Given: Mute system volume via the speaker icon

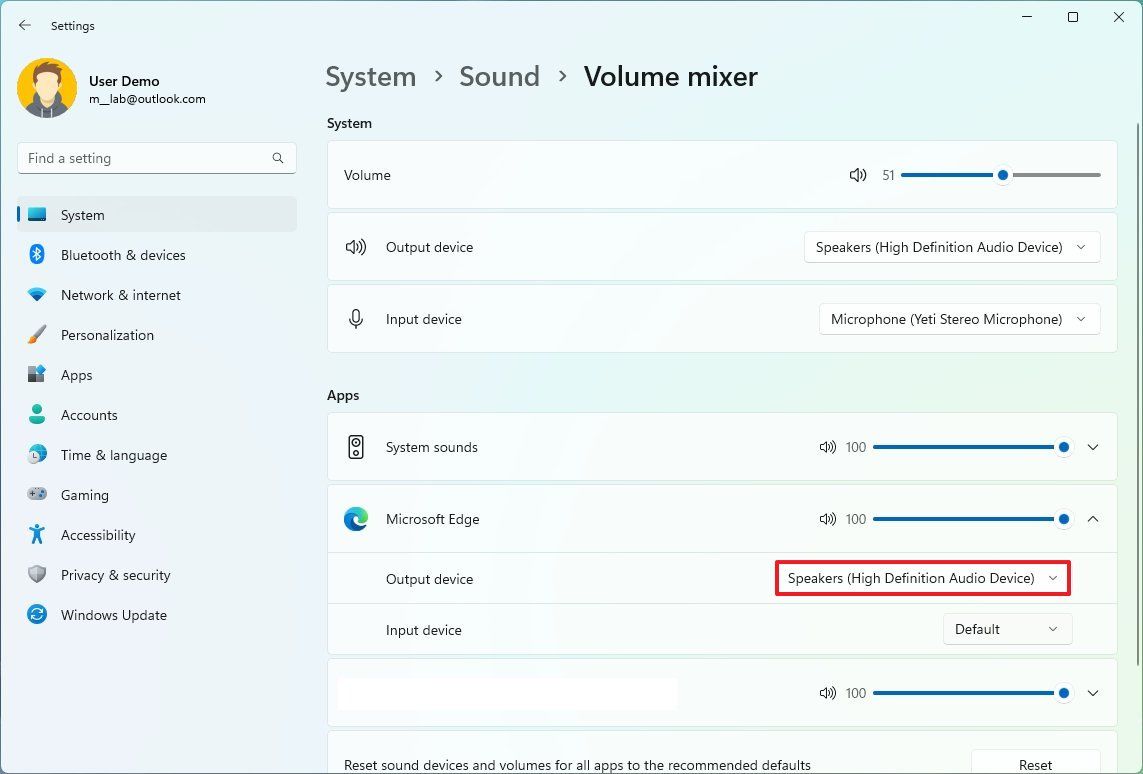Looking at the screenshot, I should (x=857, y=175).
